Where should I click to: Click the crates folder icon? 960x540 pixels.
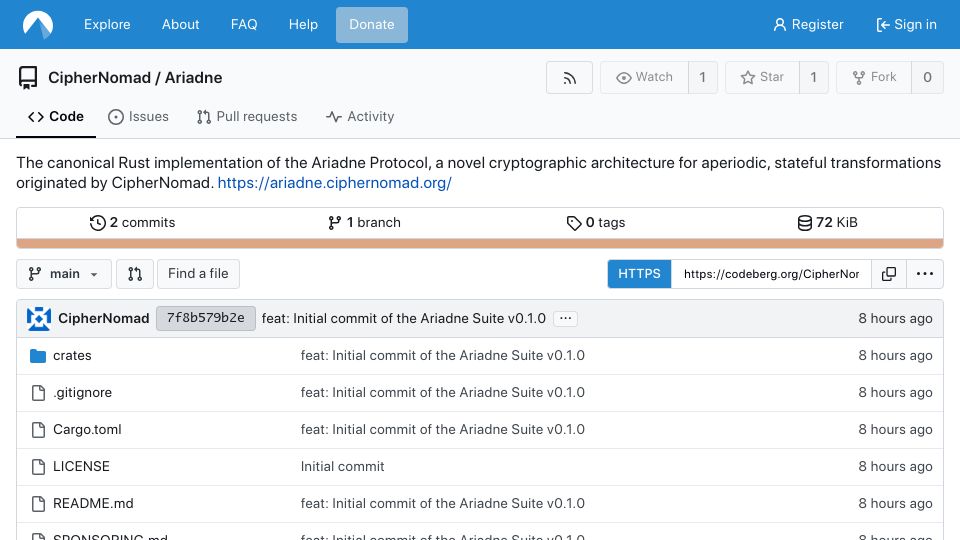coord(38,356)
